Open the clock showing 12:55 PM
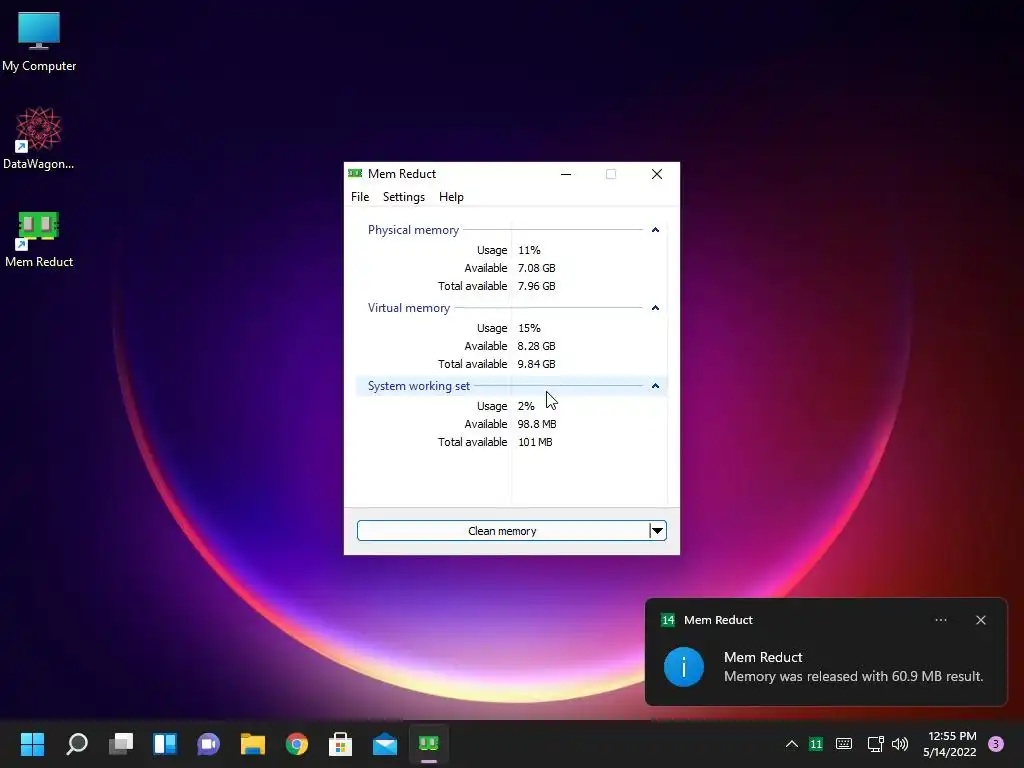The image size is (1024, 768). [x=950, y=744]
